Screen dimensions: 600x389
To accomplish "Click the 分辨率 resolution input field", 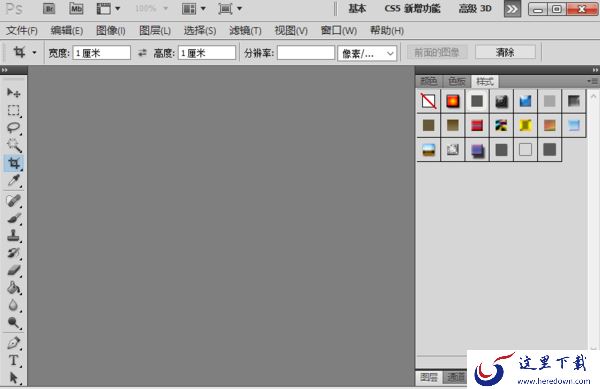I will 306,53.
